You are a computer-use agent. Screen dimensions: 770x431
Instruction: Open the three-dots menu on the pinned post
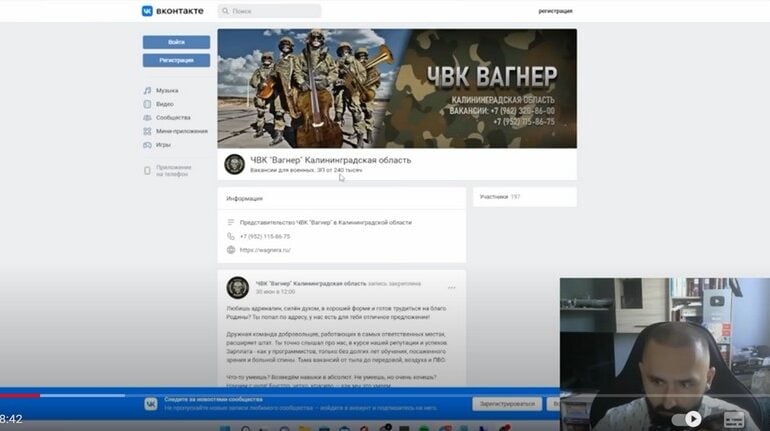point(451,288)
